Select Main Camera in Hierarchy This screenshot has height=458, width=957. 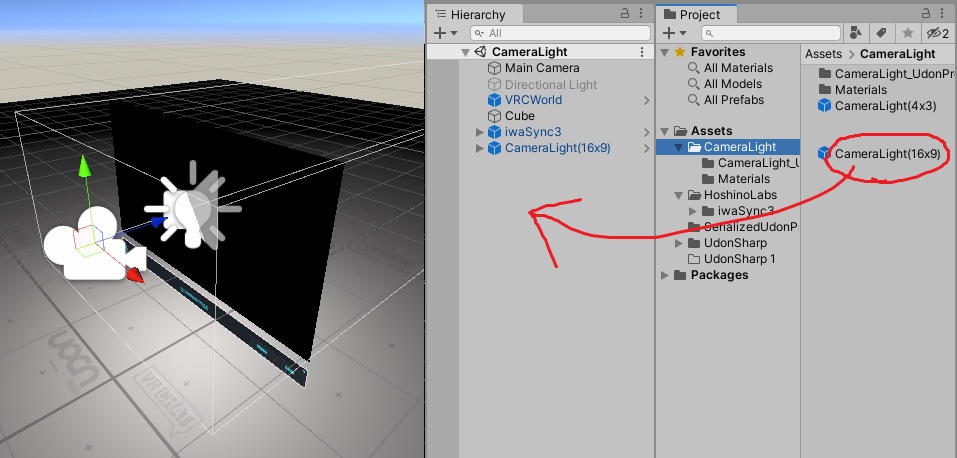tap(542, 68)
